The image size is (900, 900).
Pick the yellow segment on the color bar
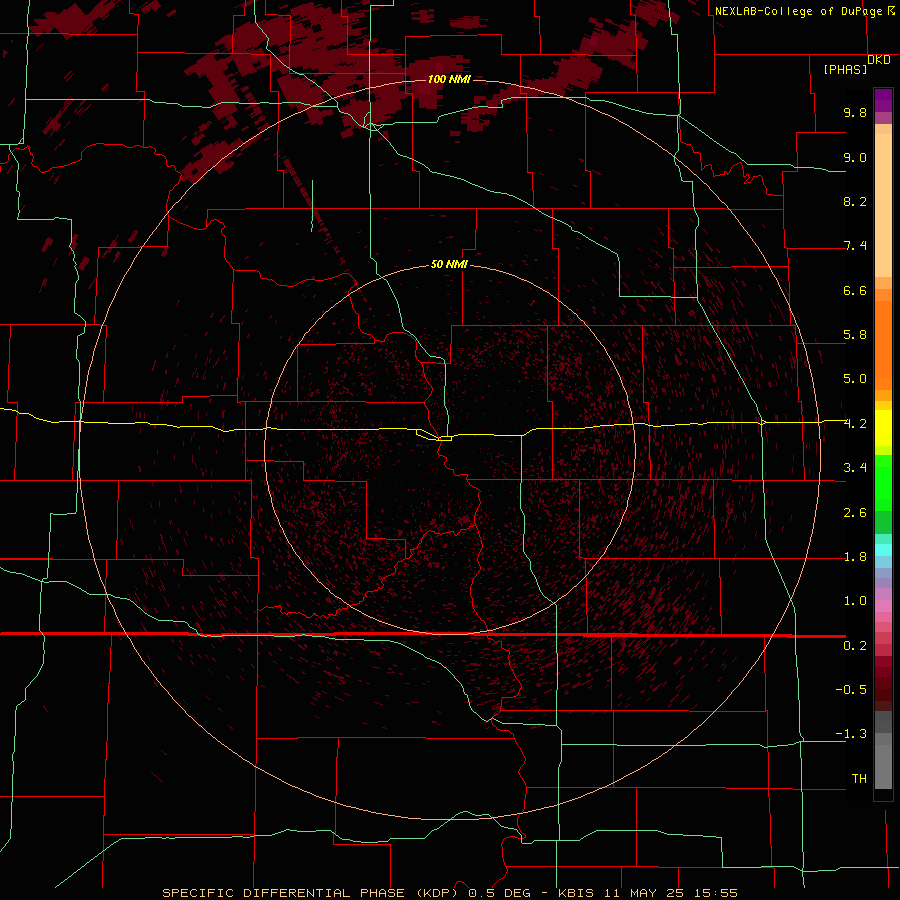click(x=883, y=428)
